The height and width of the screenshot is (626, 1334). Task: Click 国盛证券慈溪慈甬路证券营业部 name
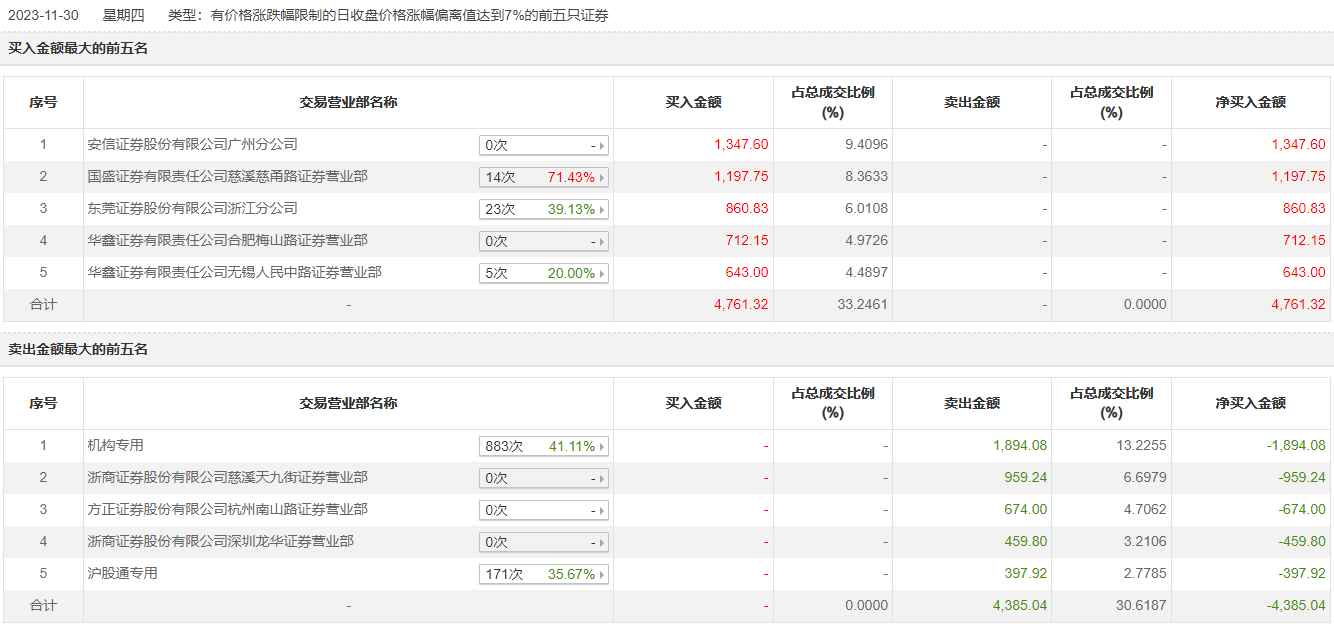click(x=227, y=177)
